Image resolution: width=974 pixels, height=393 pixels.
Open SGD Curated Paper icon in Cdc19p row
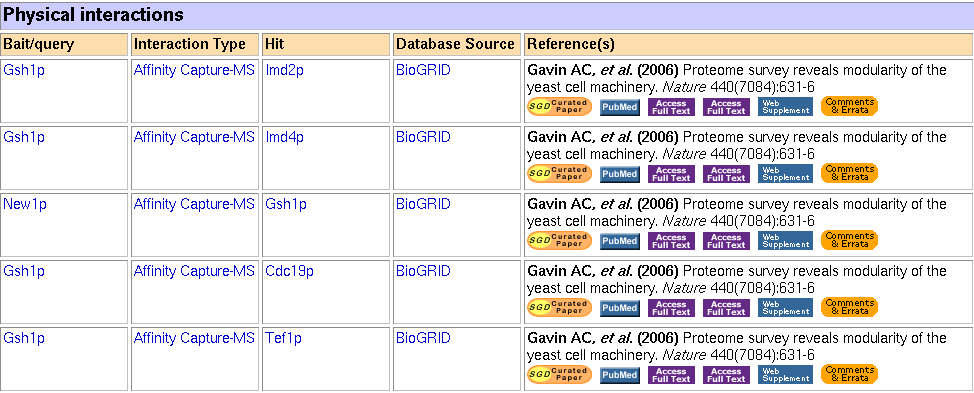click(559, 307)
